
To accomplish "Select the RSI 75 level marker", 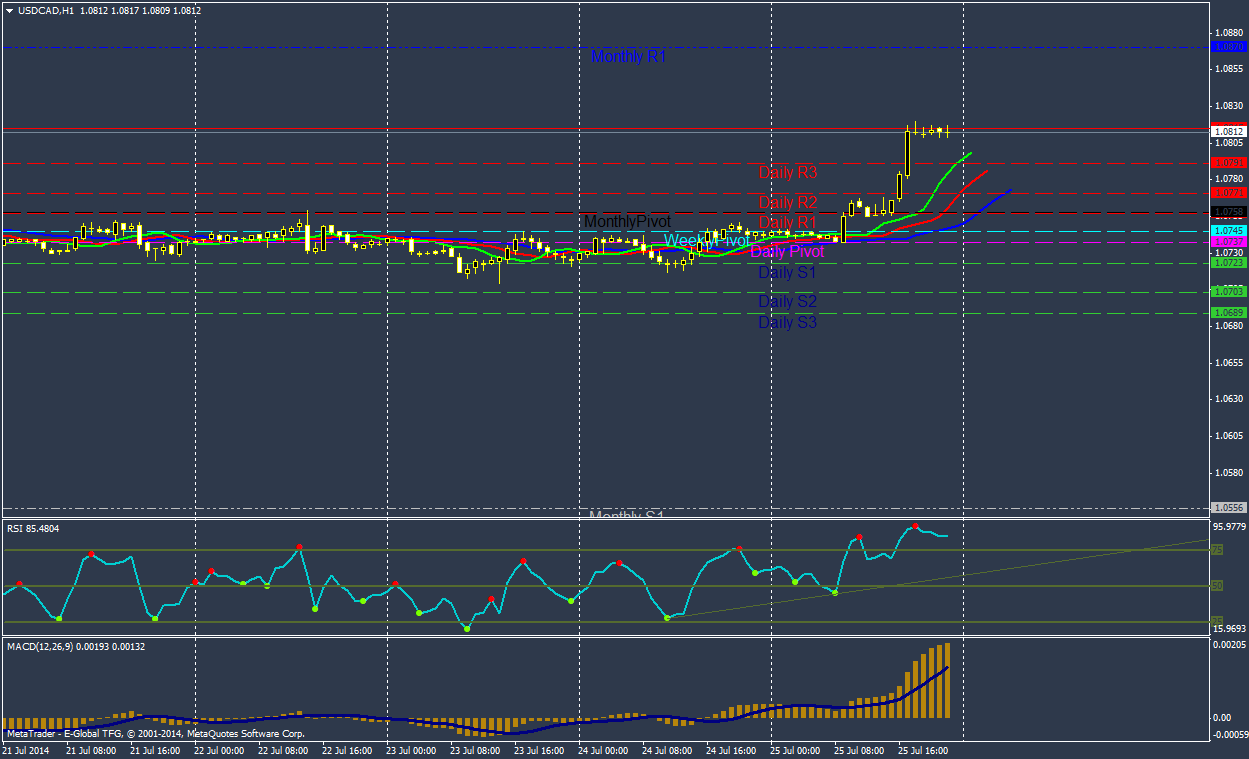I will pyautogui.click(x=1217, y=550).
